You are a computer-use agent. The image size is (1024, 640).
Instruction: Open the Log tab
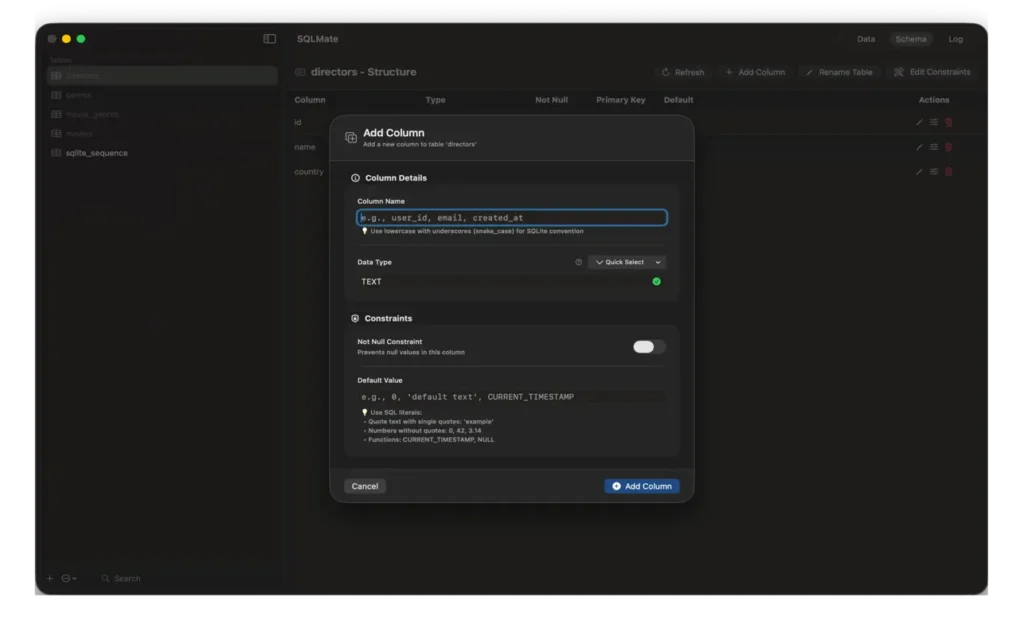[x=956, y=39]
